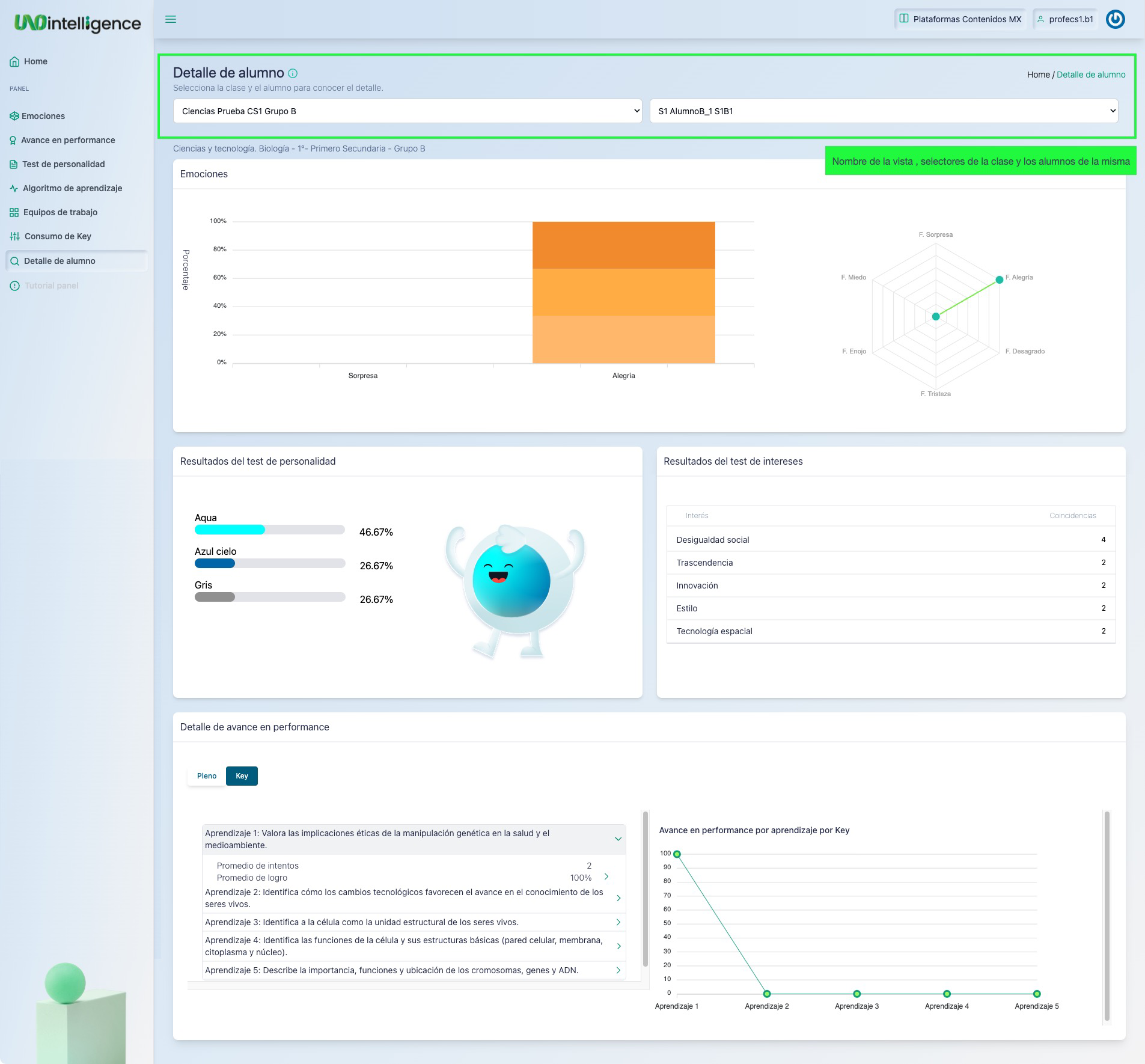Switch to the Pleno toggle
Viewport: 1145px width, 1064px height.
pos(207,776)
